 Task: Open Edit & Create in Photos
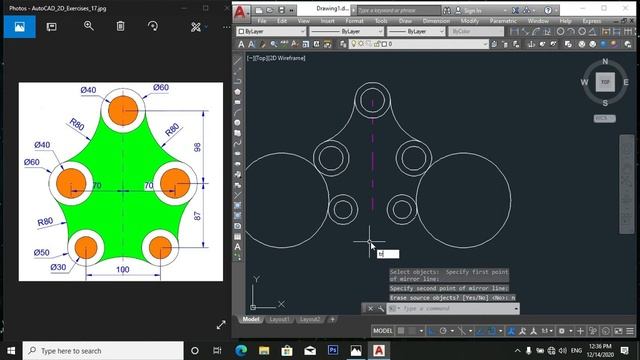pyautogui.click(x=199, y=27)
